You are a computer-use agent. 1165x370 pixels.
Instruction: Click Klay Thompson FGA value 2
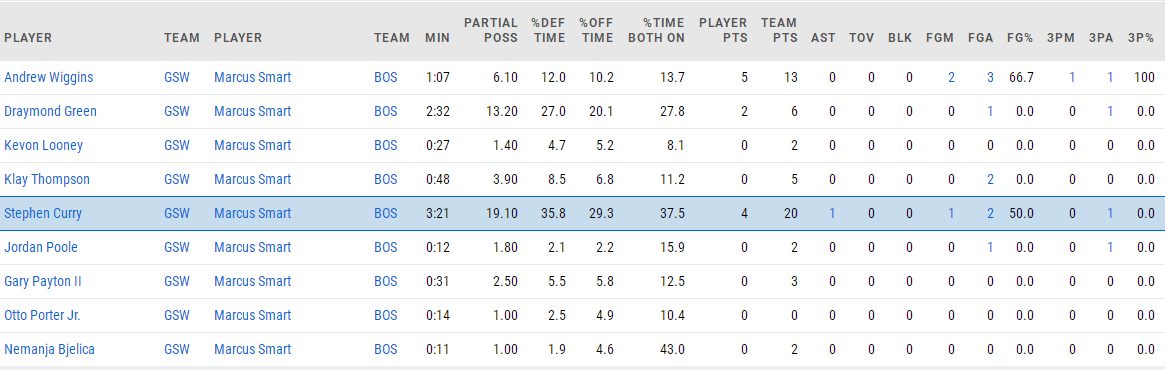(990, 179)
